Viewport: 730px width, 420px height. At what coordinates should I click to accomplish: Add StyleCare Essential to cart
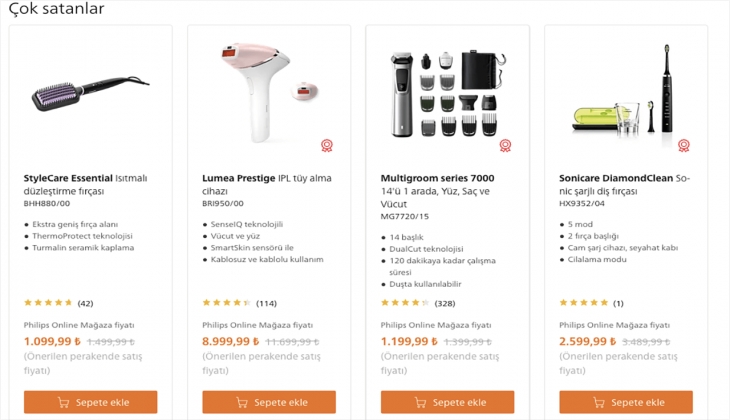[90, 402]
